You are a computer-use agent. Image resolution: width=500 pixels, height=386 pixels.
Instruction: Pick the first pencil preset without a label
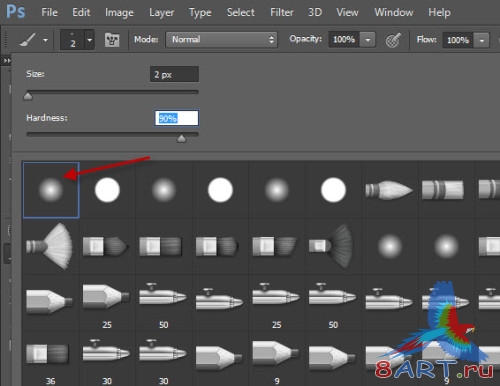tap(49, 302)
